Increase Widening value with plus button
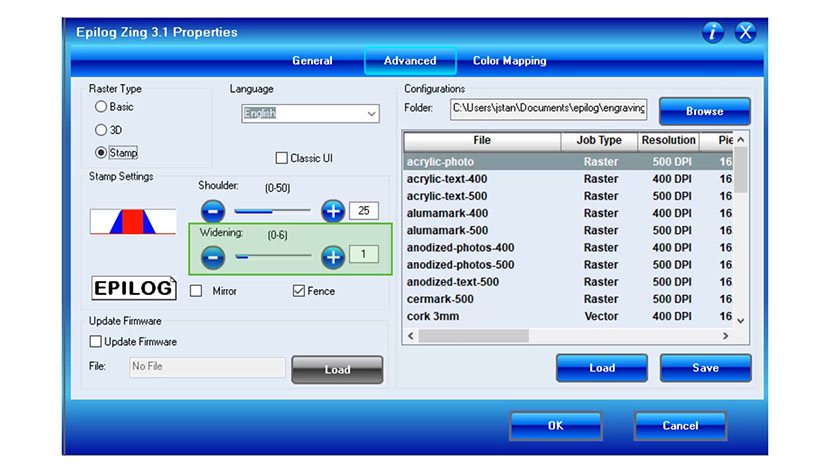Viewport: 830px width, 473px height. [x=332, y=257]
